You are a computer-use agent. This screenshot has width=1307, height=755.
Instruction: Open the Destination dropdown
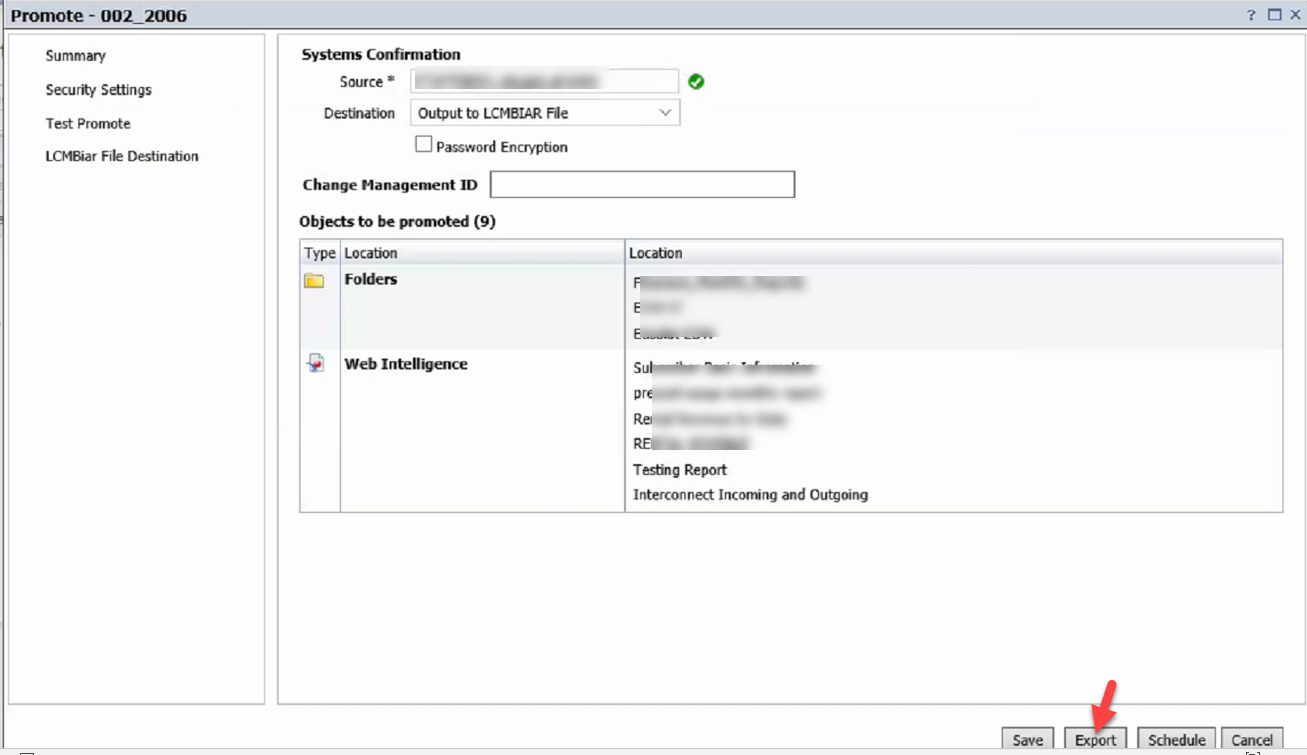666,112
